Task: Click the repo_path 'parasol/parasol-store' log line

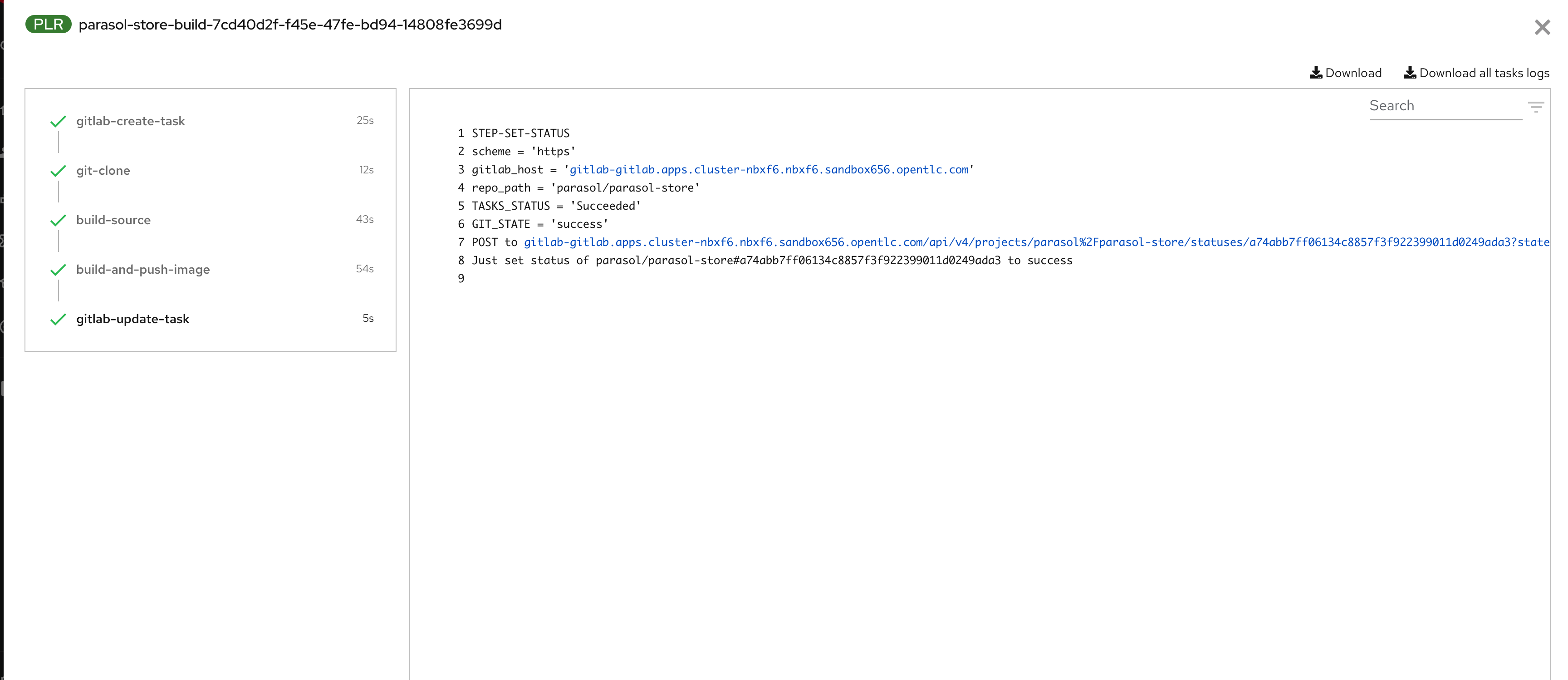Action: [x=586, y=187]
